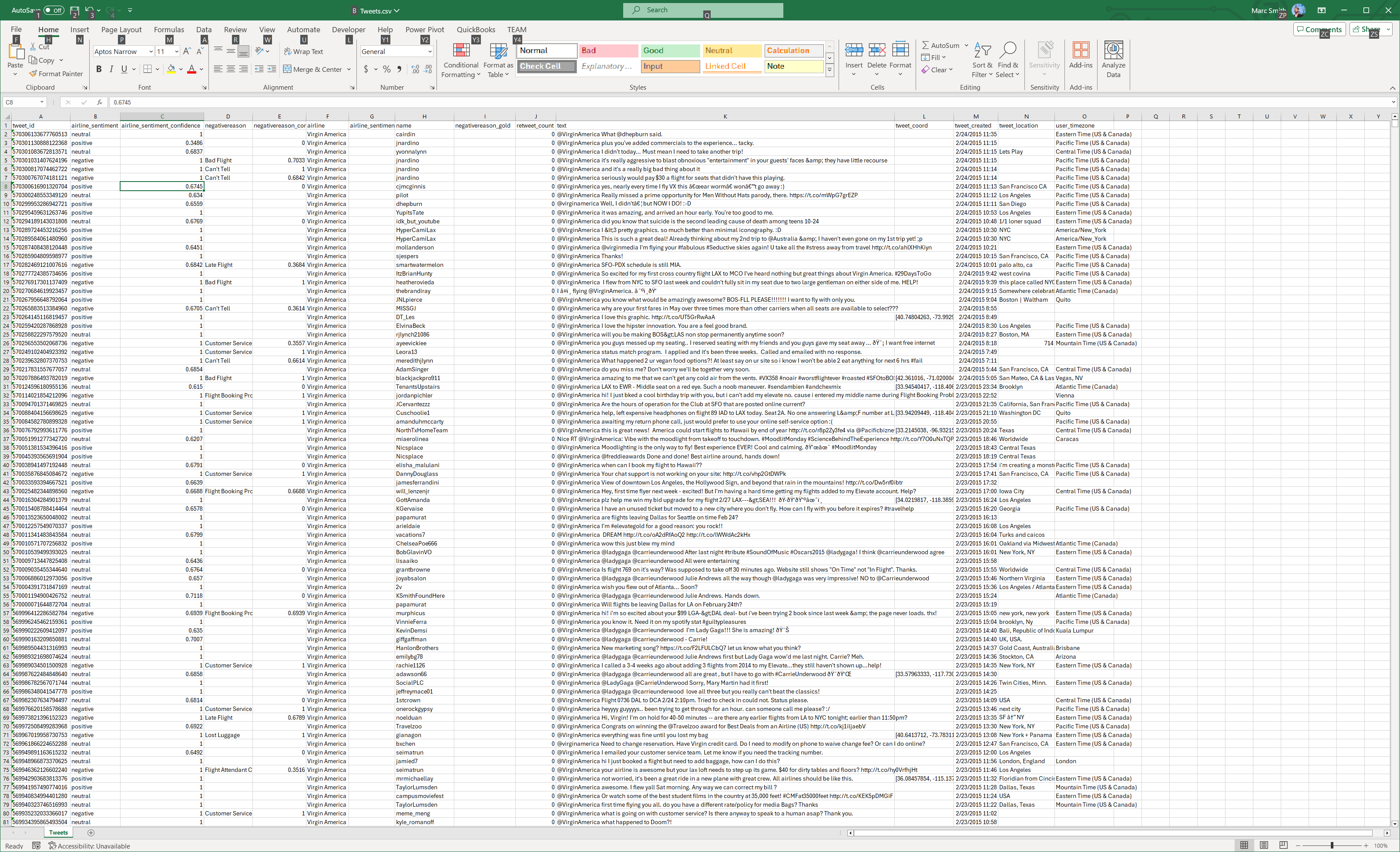Open the Find & Select tool

click(1008, 51)
